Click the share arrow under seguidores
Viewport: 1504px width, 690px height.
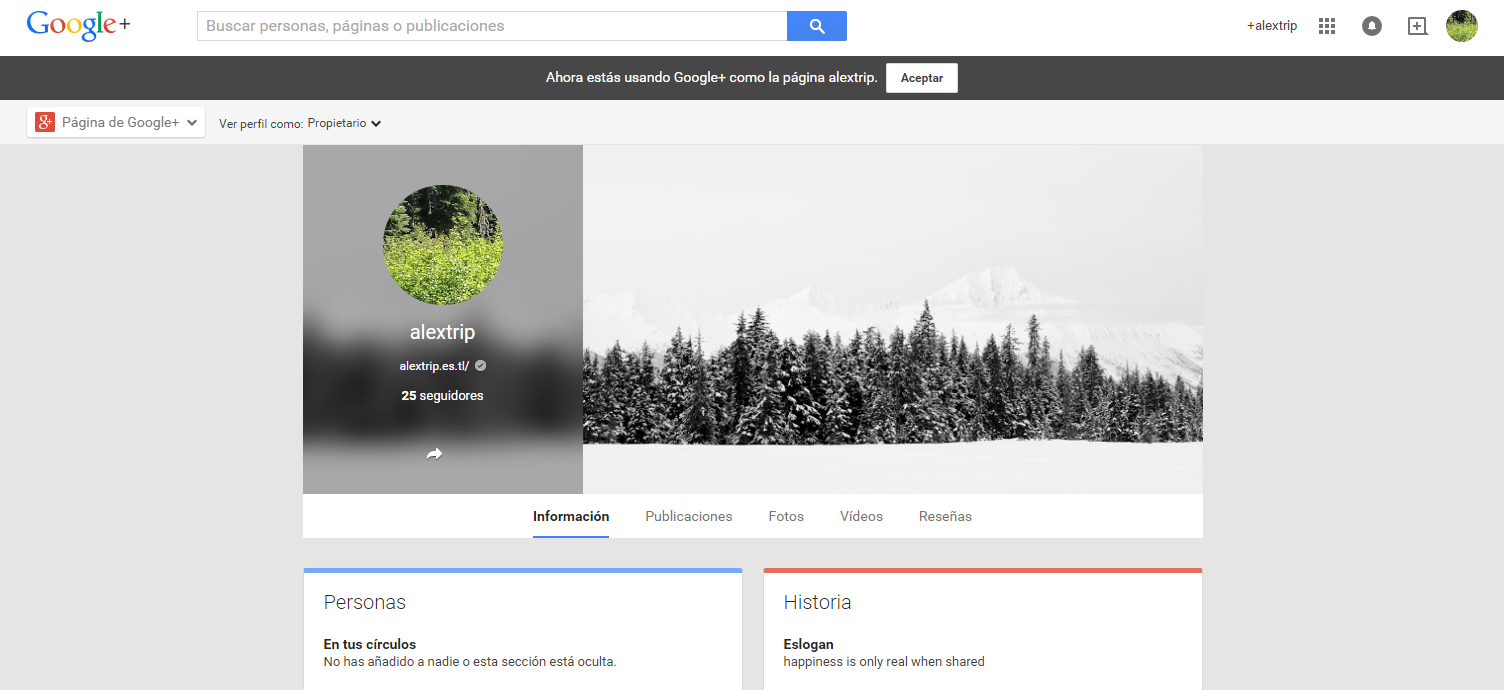(x=434, y=454)
